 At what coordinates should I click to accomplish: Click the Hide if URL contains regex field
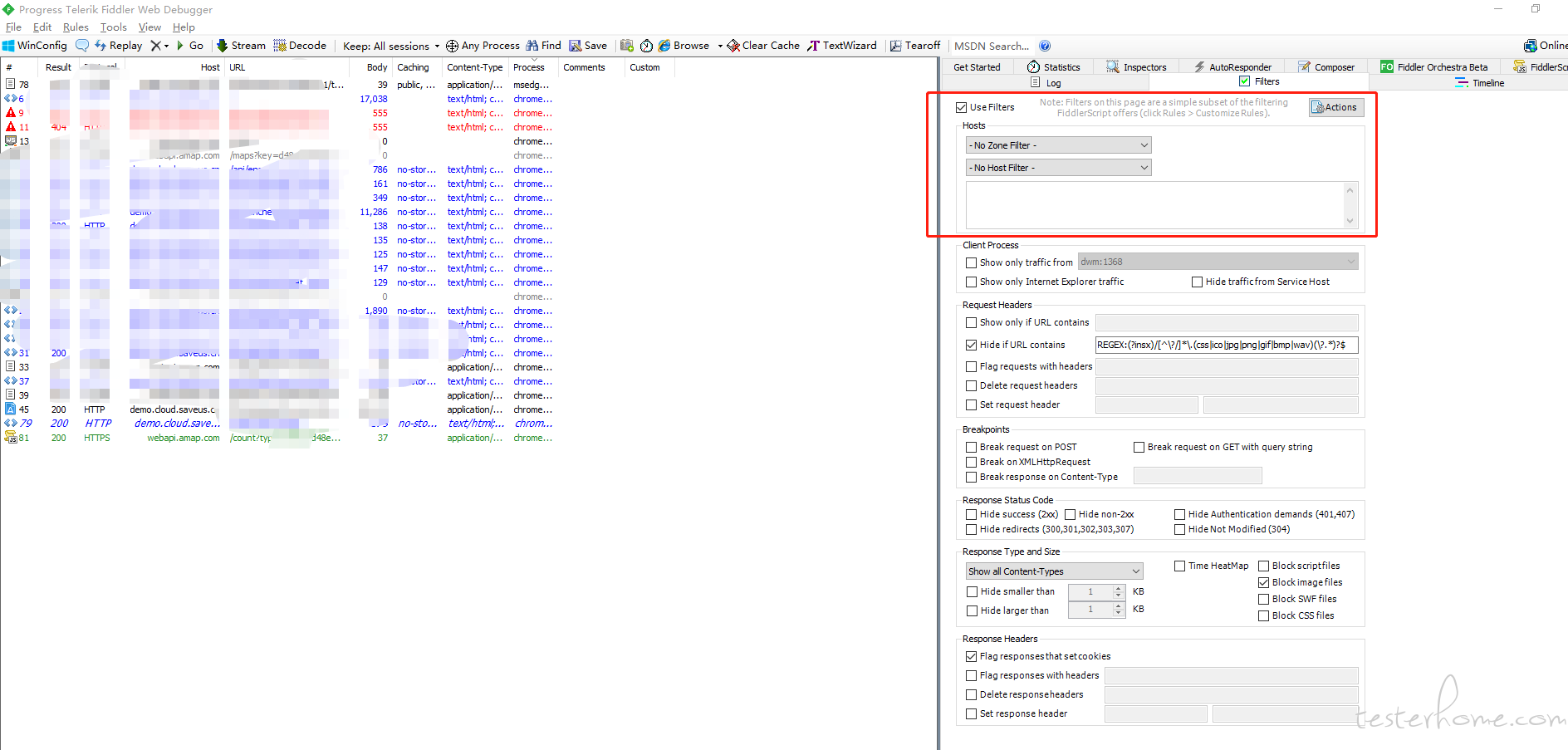tap(1227, 345)
